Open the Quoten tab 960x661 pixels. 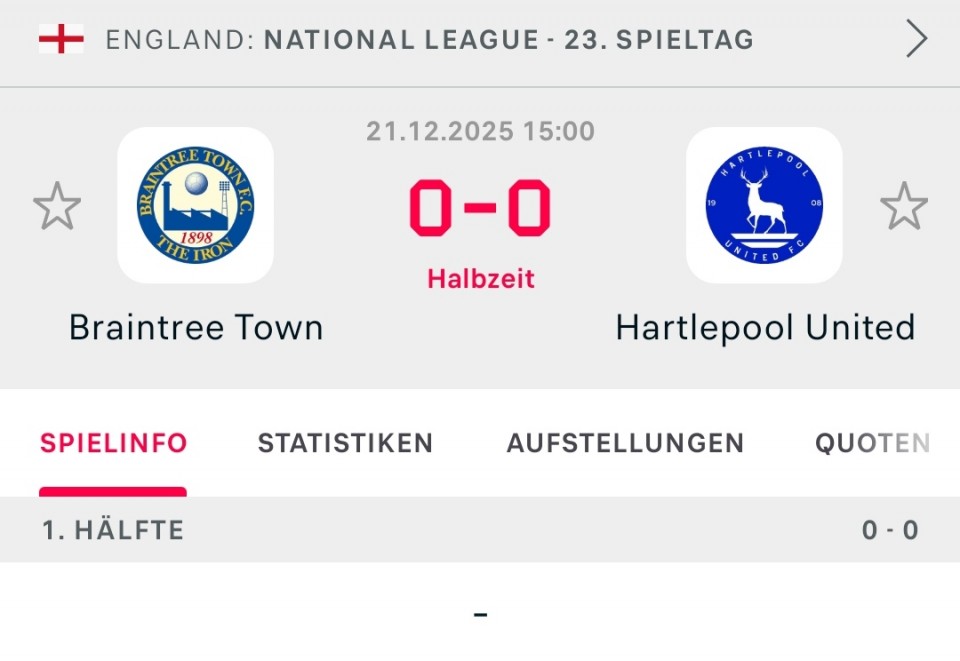coord(872,443)
